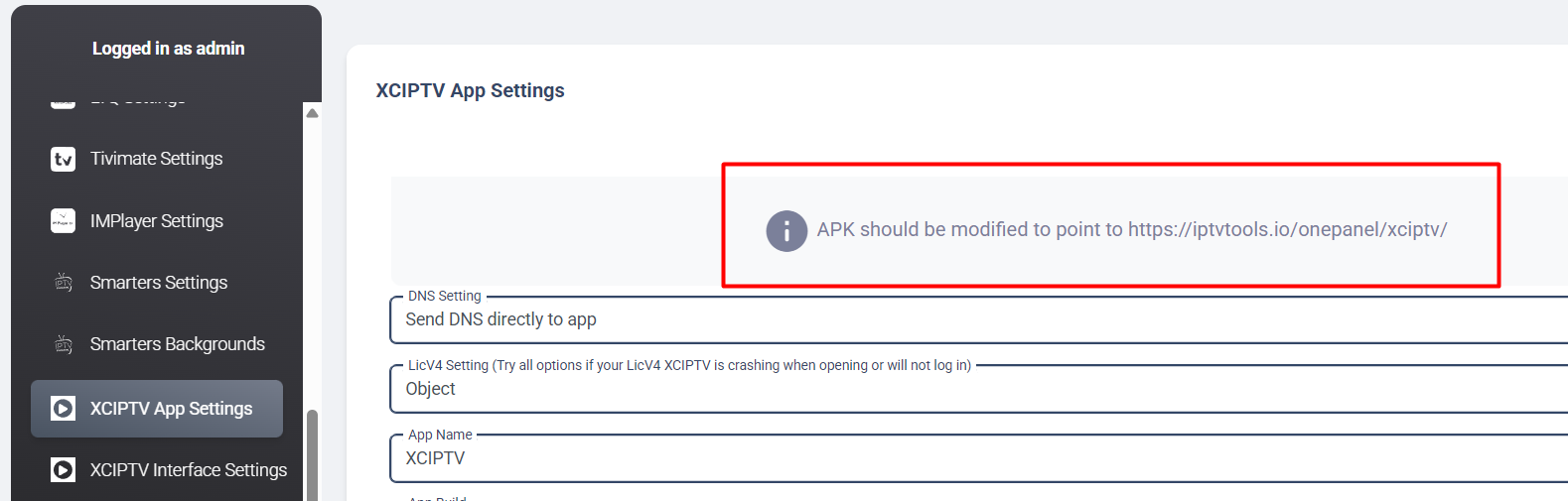Click the Smarters Backgrounds icon
The width and height of the screenshot is (1568, 501).
pyautogui.click(x=63, y=344)
